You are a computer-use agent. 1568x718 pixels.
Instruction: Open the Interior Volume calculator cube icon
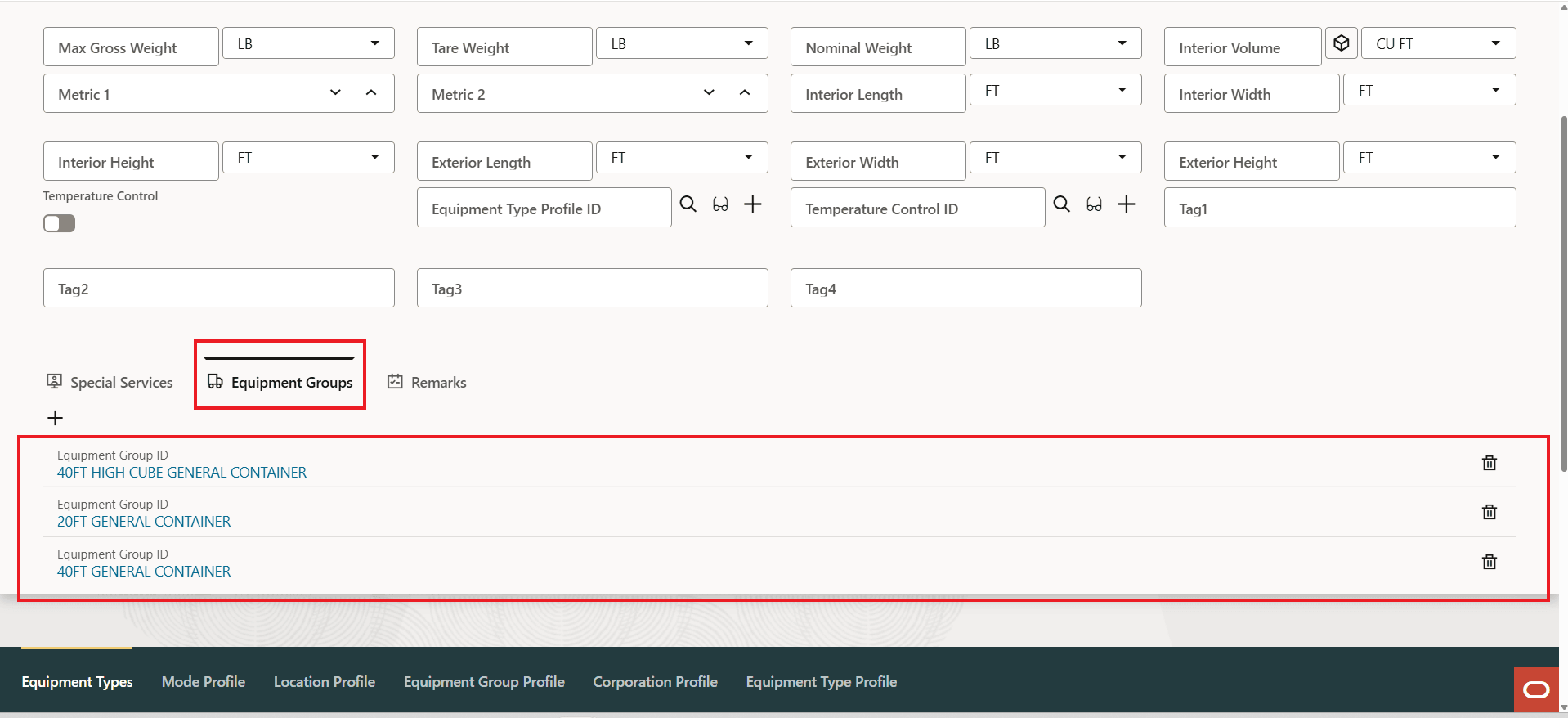coord(1342,43)
